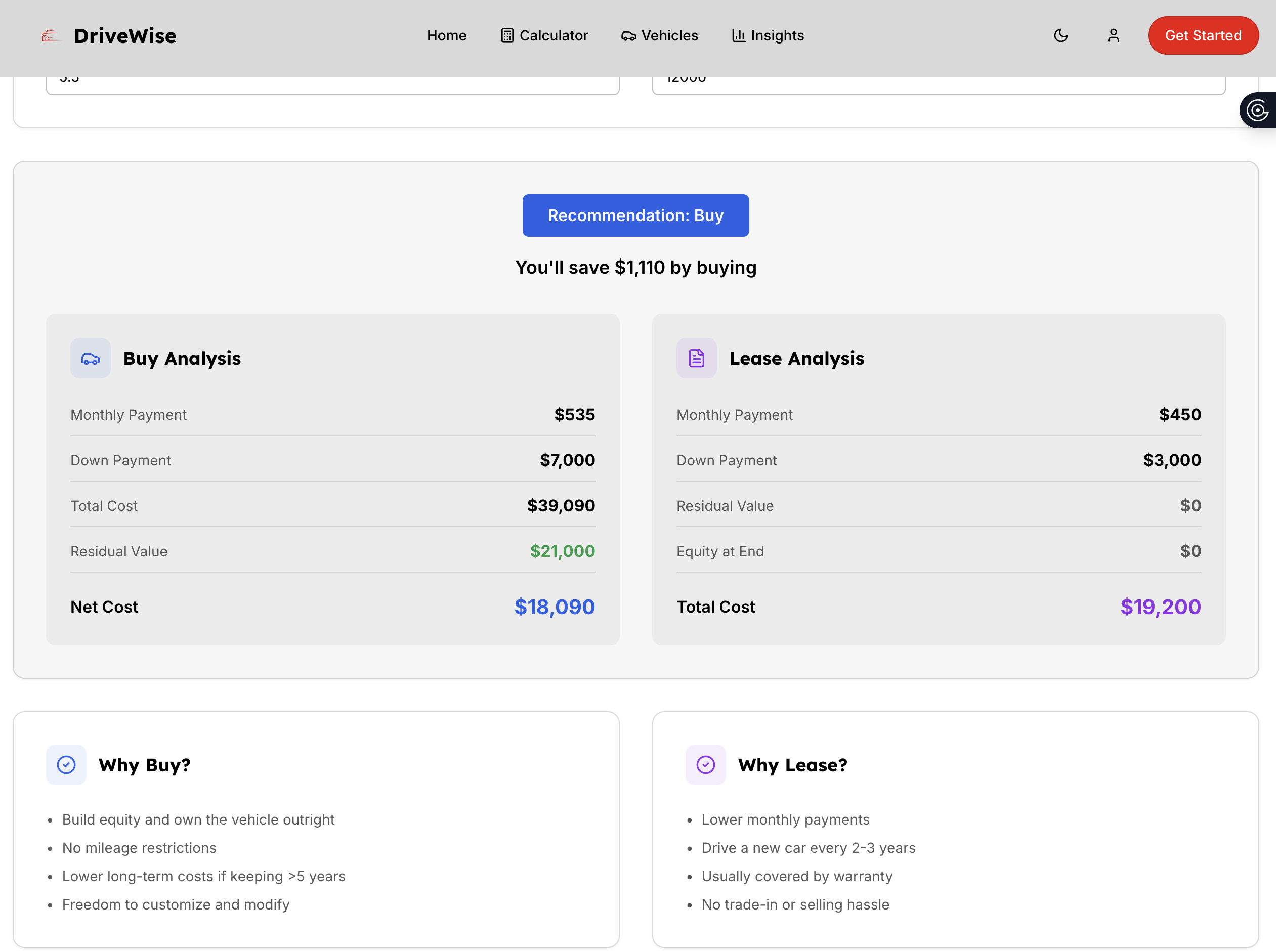Click the $19,200 lease Total Cost value
Viewport: 1276px width, 952px height.
pyautogui.click(x=1160, y=607)
